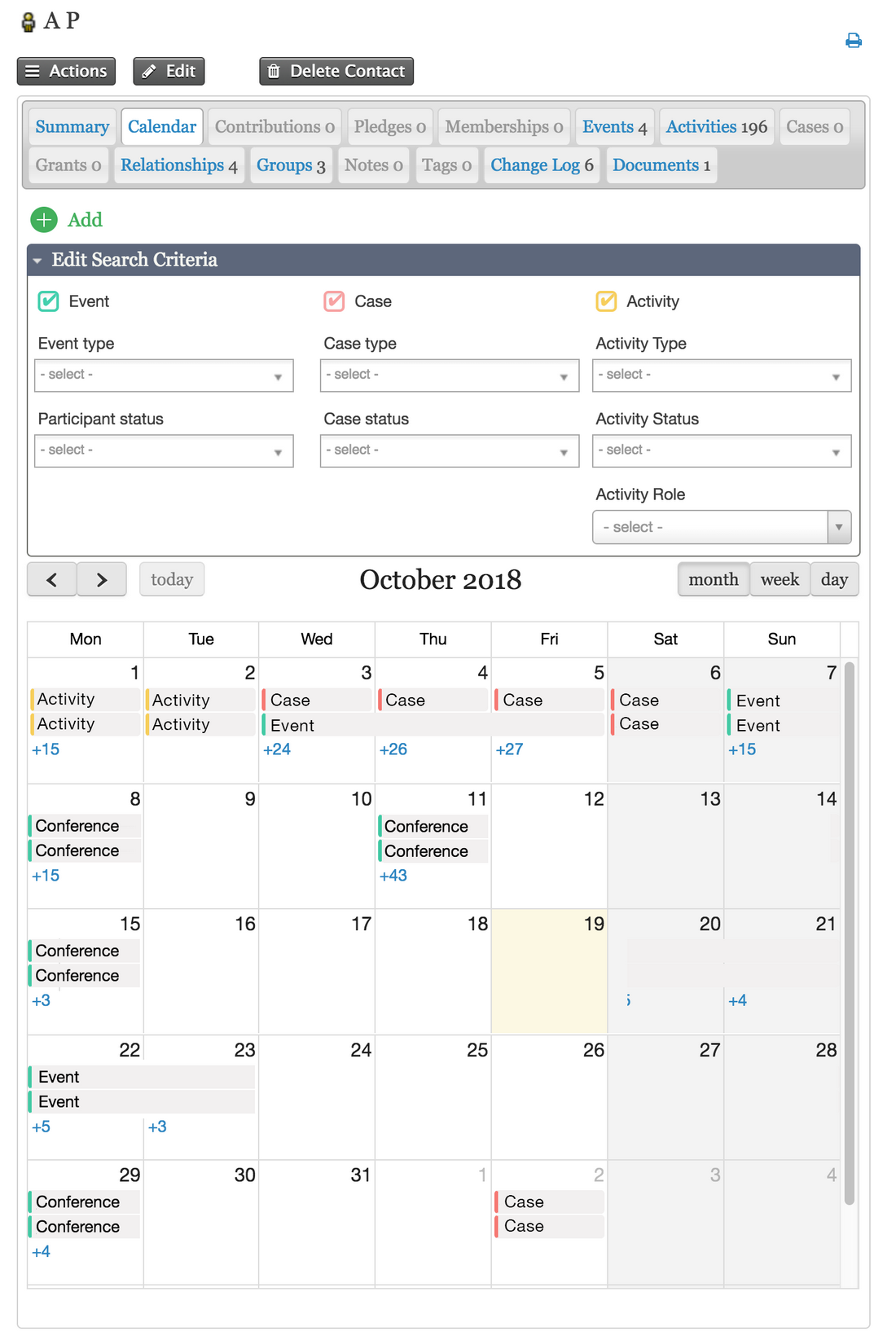Click the green Add plus icon
This screenshot has height=1340, width=896.
(44, 220)
